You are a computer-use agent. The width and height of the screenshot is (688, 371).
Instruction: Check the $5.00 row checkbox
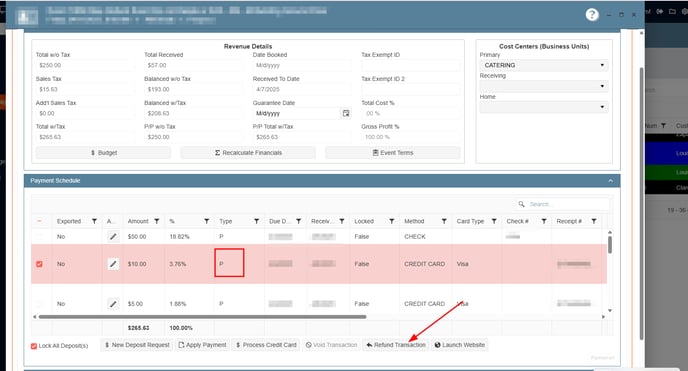[39, 303]
